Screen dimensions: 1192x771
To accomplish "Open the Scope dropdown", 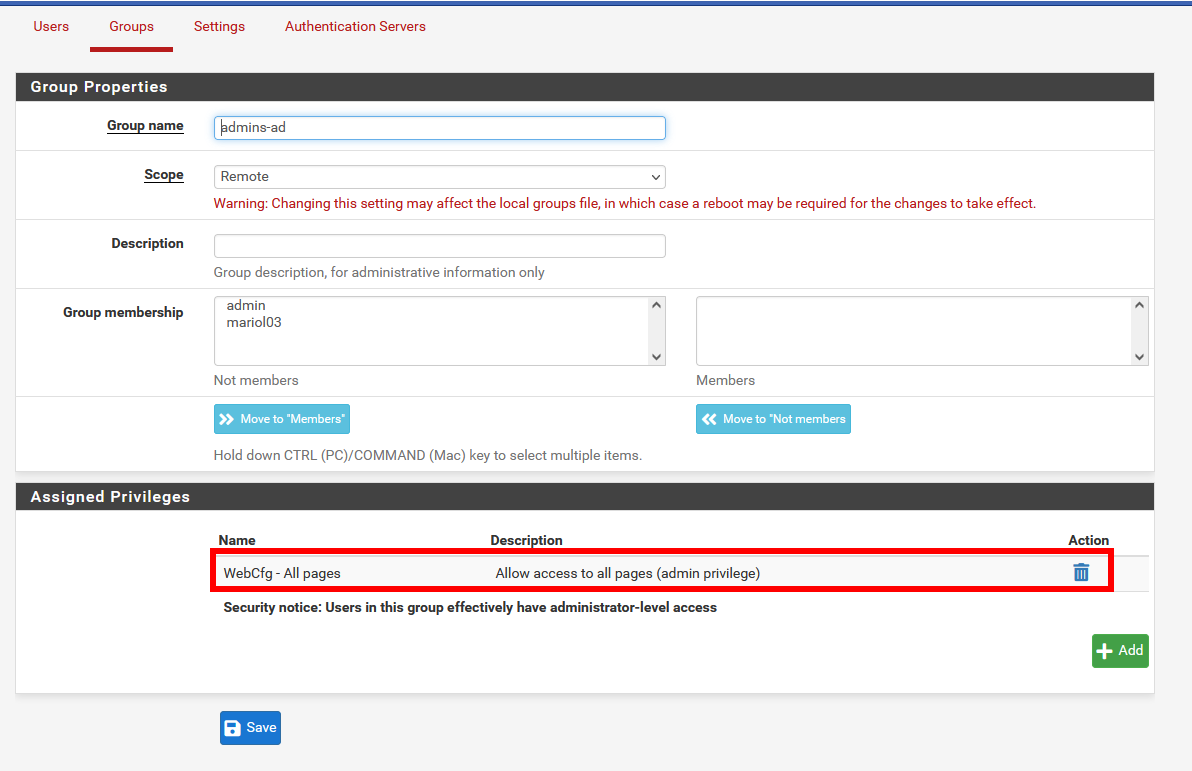I will 439,177.
